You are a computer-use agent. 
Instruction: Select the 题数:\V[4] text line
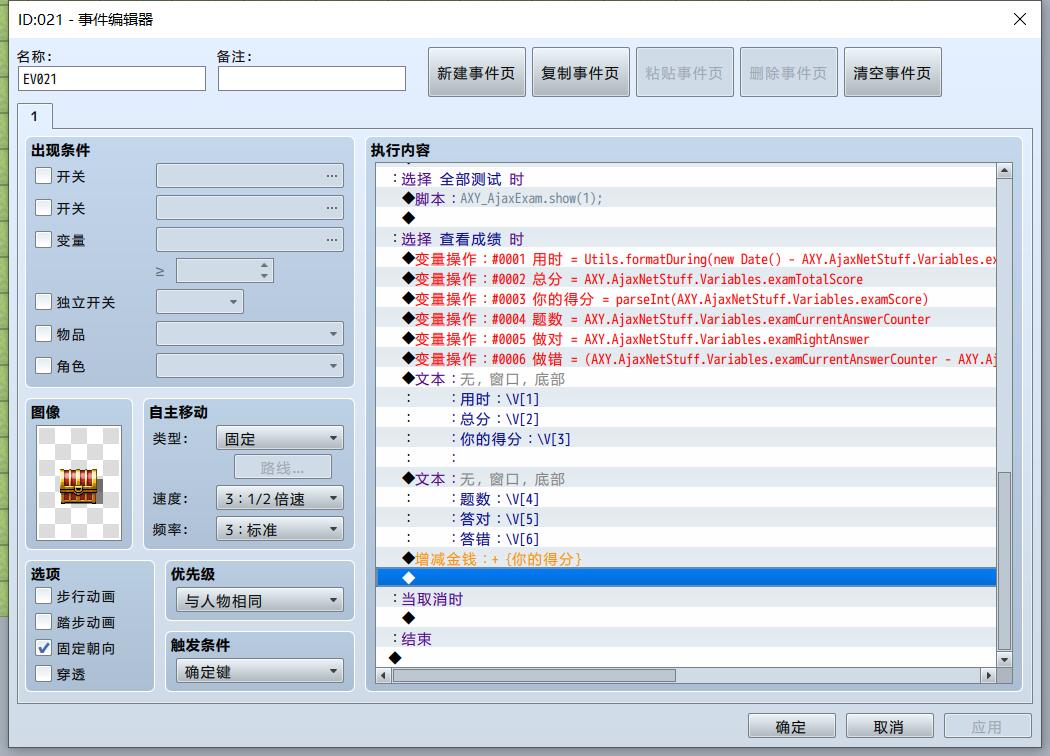point(686,499)
